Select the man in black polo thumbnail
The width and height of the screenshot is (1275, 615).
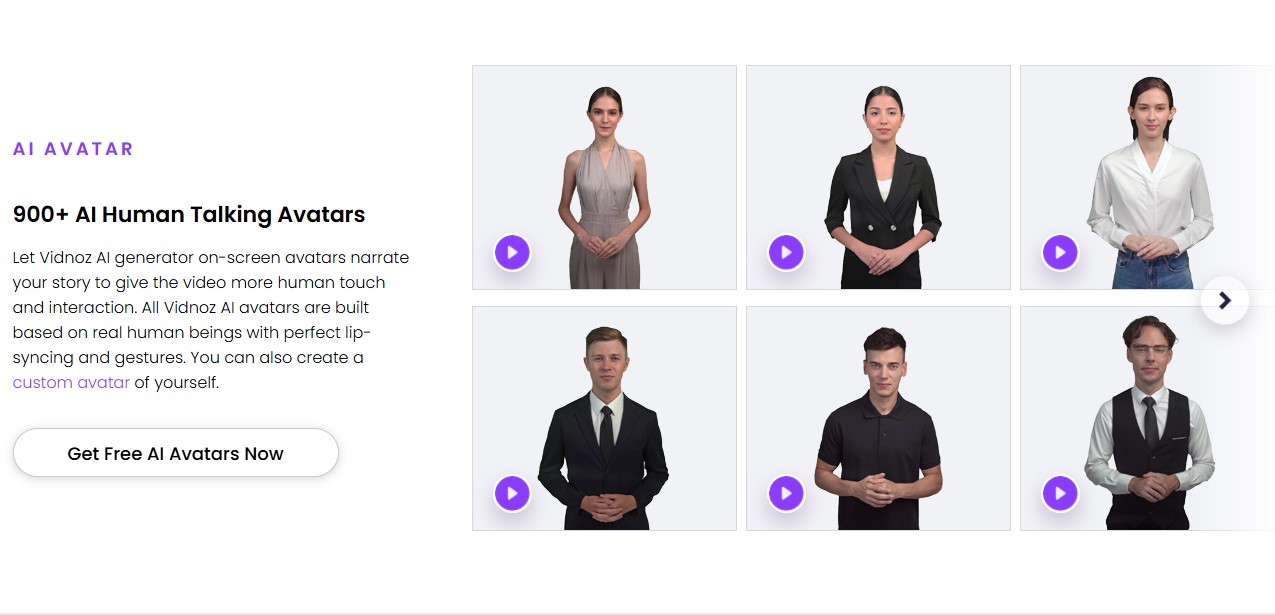click(878, 418)
